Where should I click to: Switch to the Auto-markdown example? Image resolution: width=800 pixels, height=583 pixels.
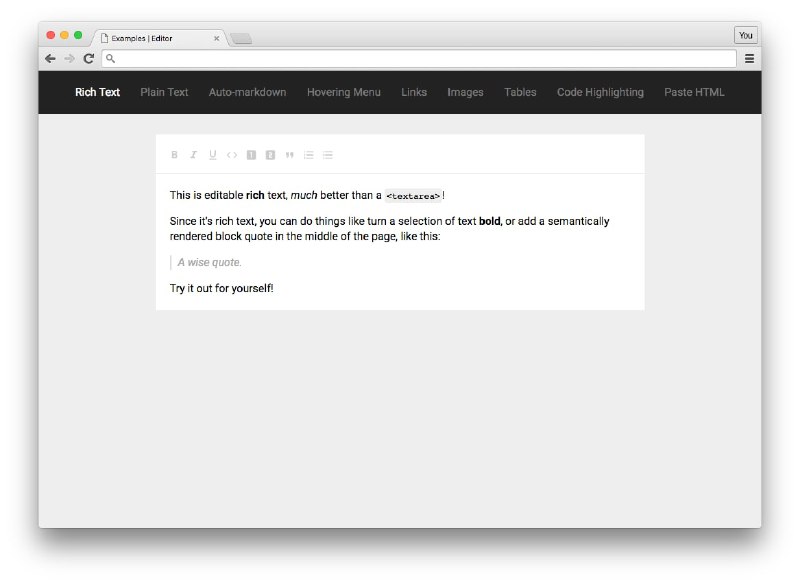click(247, 92)
